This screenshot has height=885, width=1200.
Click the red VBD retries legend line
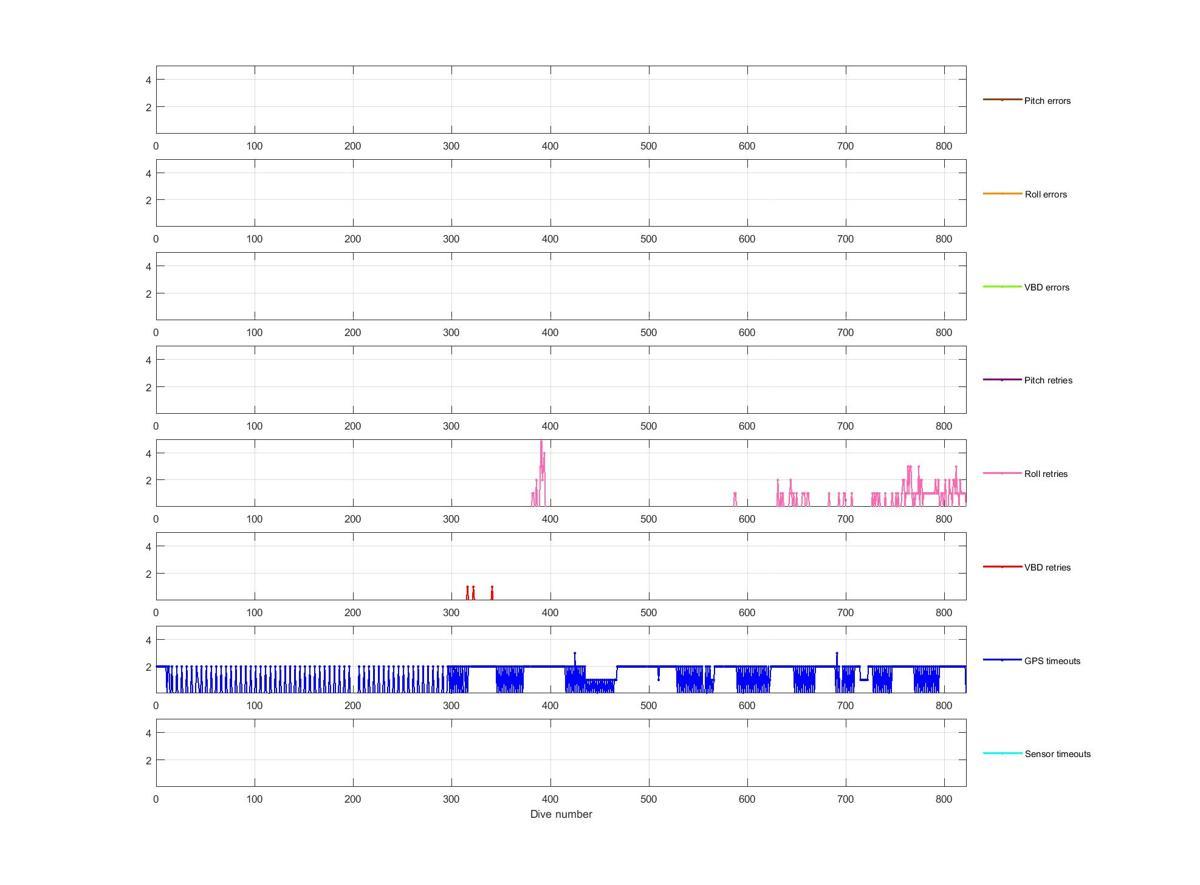click(1002, 567)
